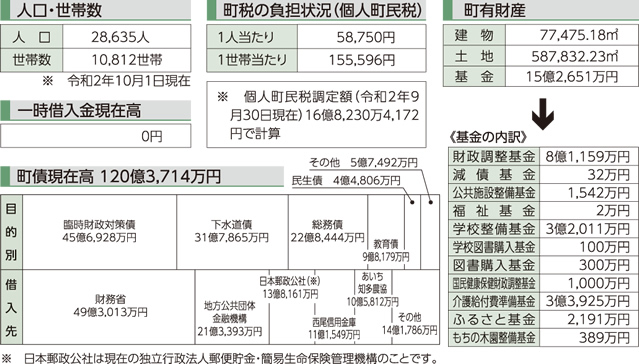Click the 建物 77,475.18㎡ row
Image resolution: width=639 pixels, height=364 pixels.
click(x=541, y=35)
